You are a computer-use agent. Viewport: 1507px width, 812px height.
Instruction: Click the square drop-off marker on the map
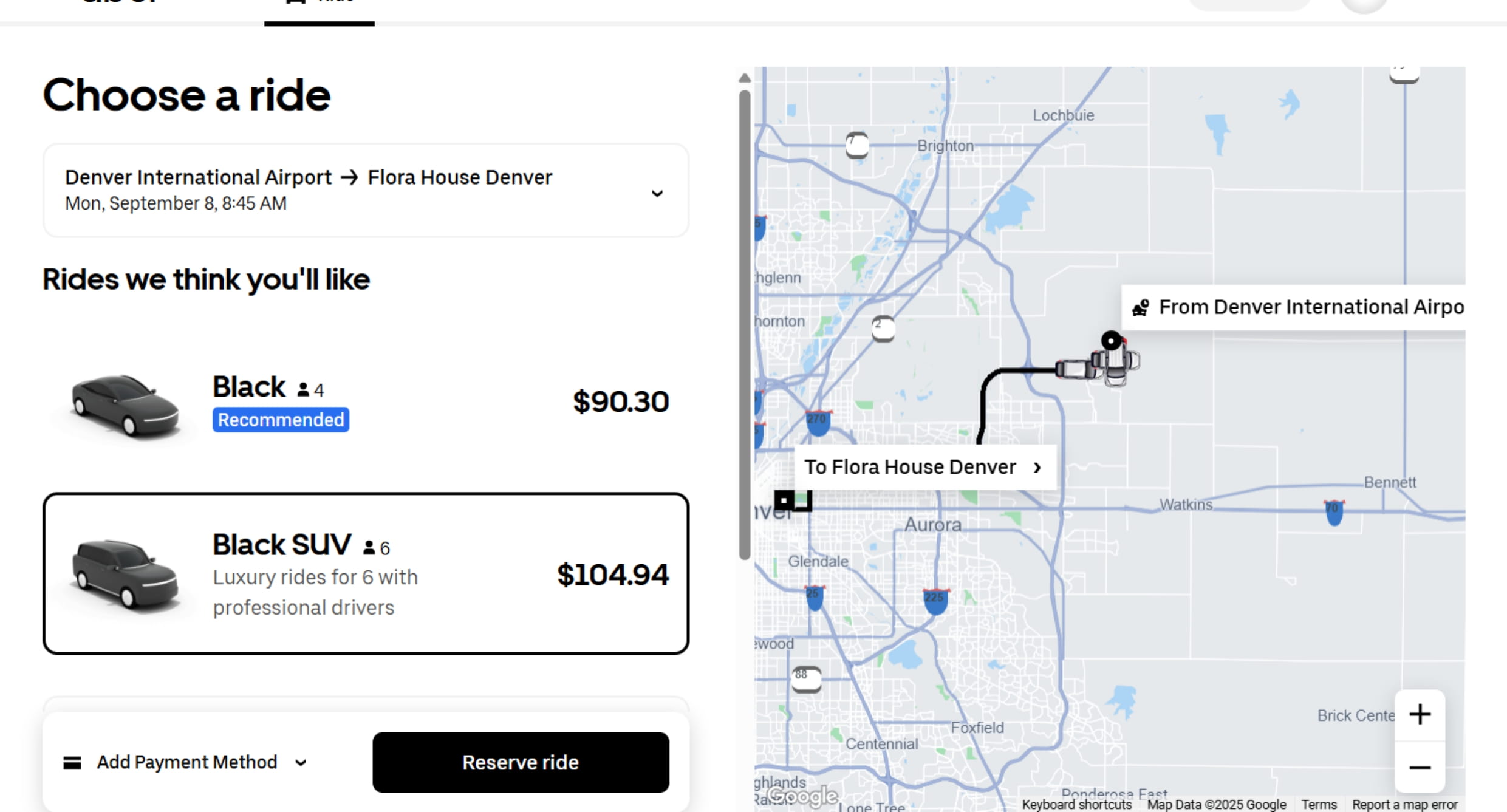(x=784, y=500)
